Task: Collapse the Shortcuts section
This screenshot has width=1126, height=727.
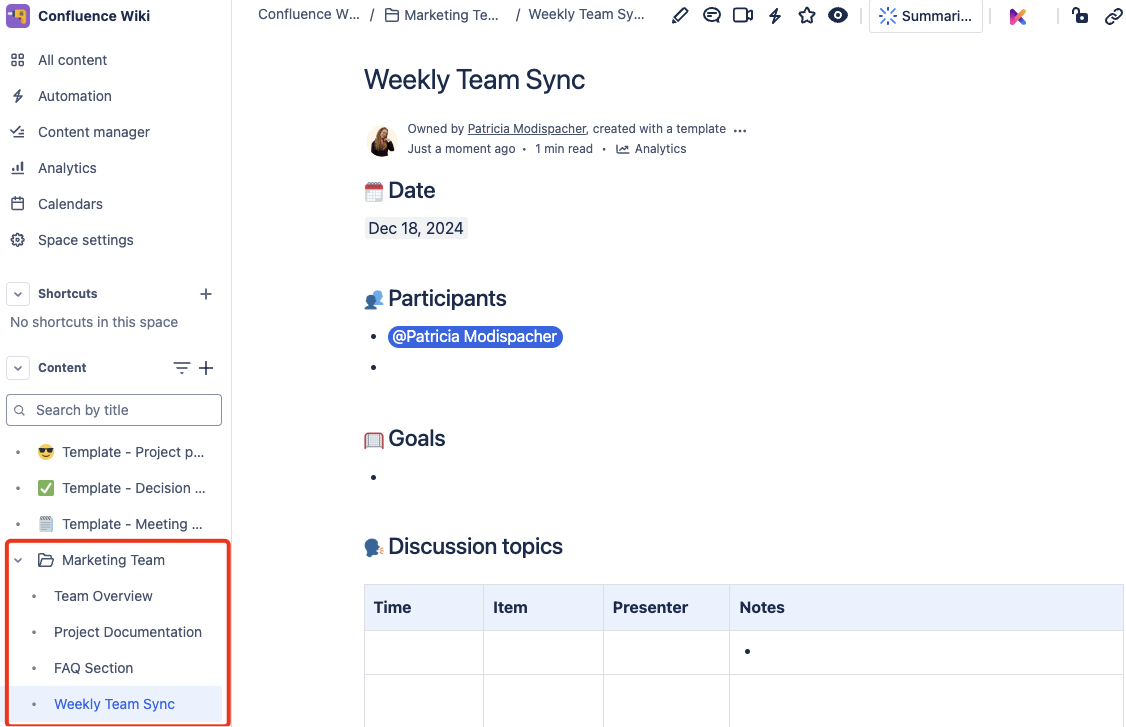Action: coord(17,293)
